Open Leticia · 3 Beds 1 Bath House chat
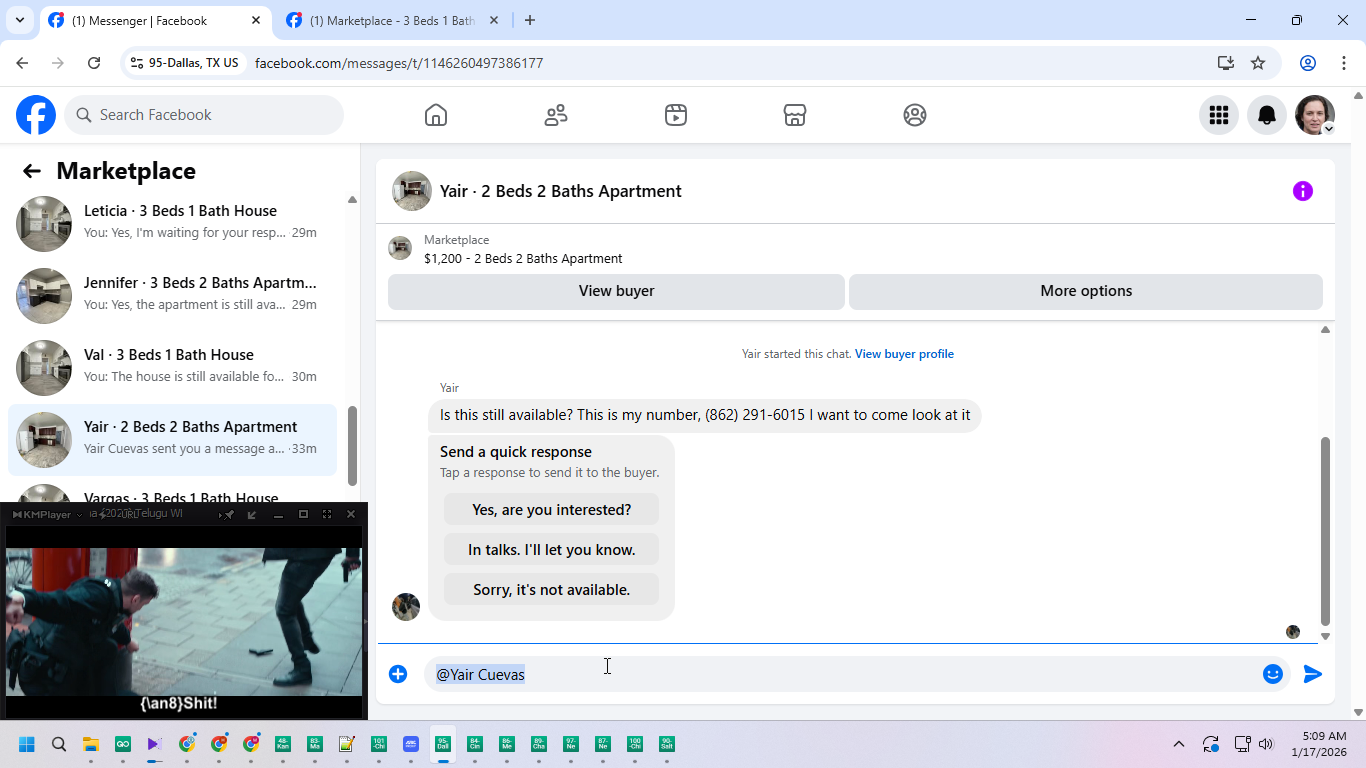The height and width of the screenshot is (768, 1366). tap(172, 224)
